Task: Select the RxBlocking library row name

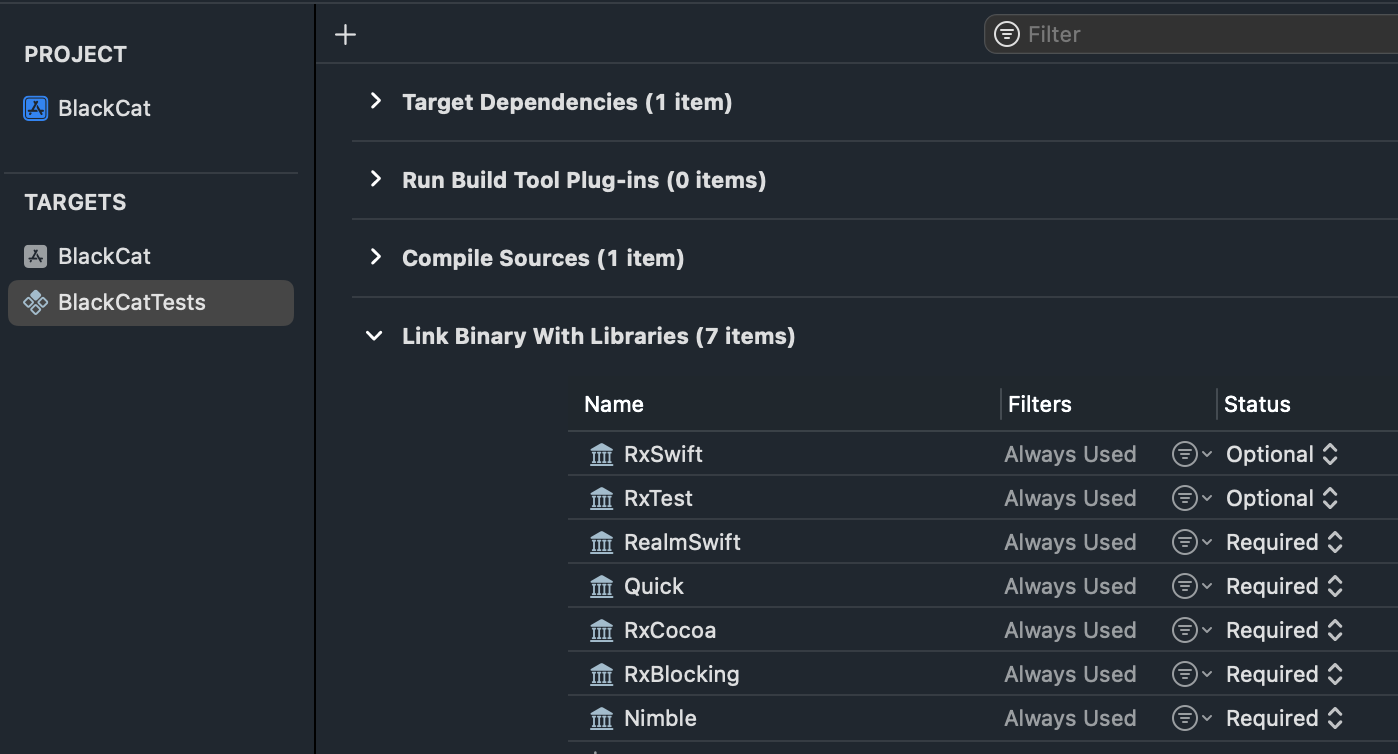Action: coord(682,675)
